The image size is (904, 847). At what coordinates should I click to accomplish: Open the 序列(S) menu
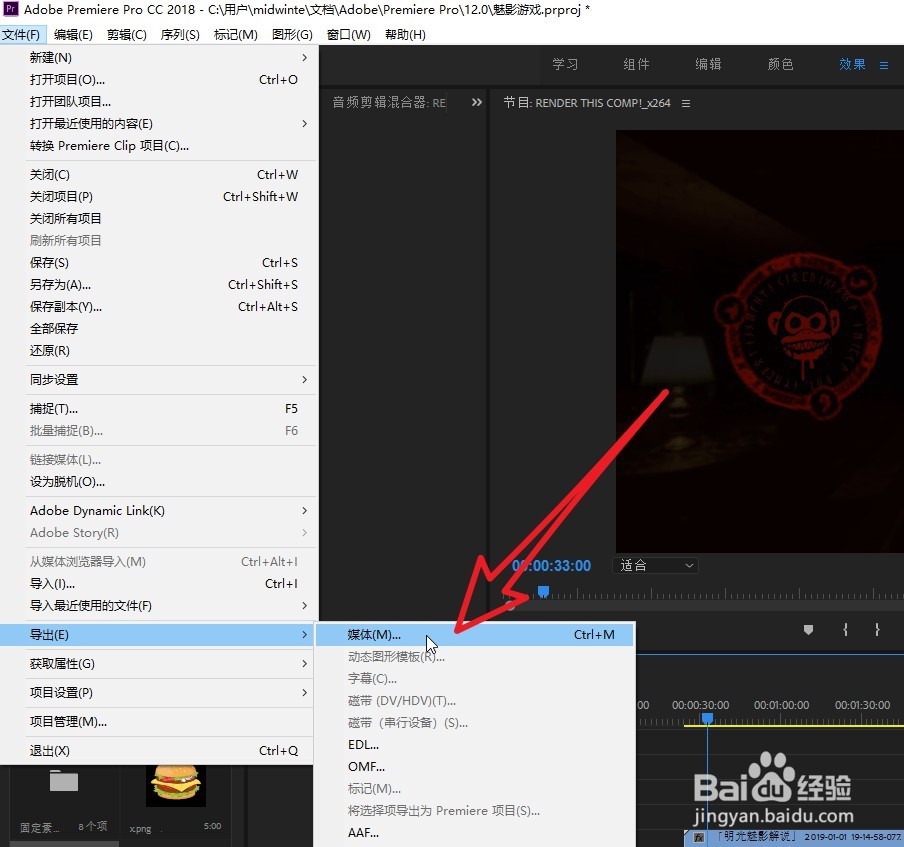(180, 35)
